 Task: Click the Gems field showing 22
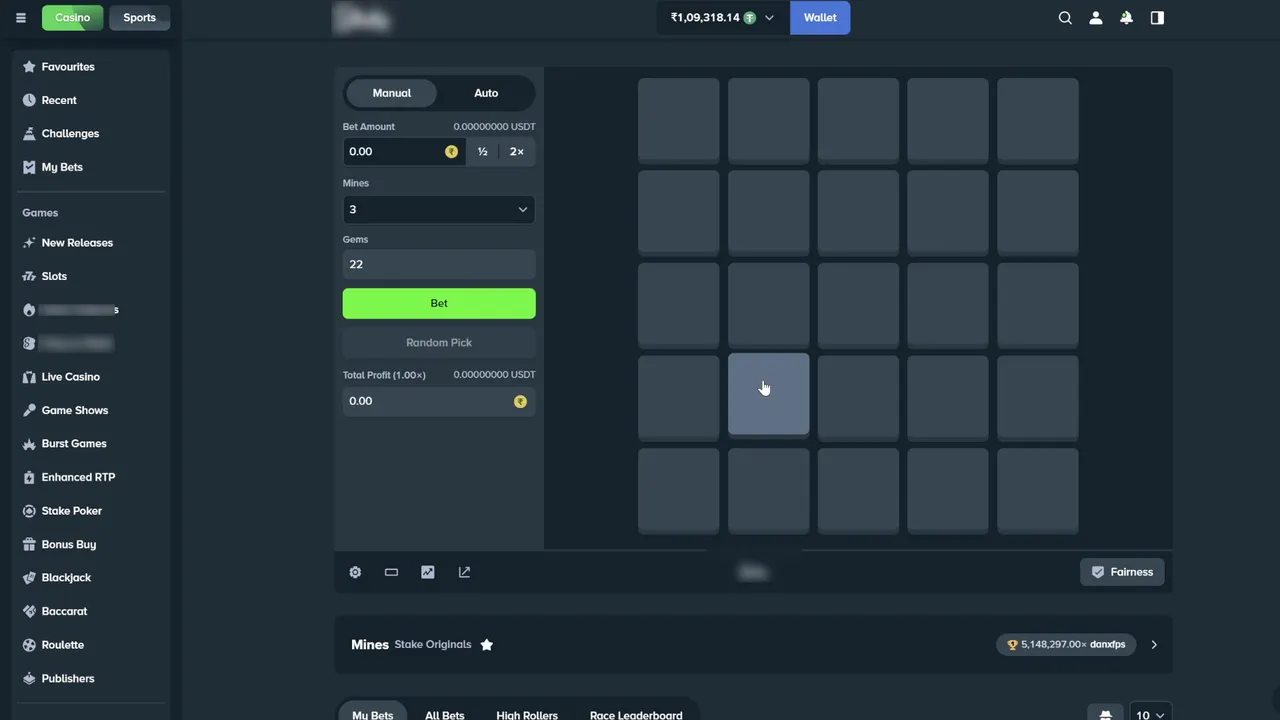click(439, 264)
